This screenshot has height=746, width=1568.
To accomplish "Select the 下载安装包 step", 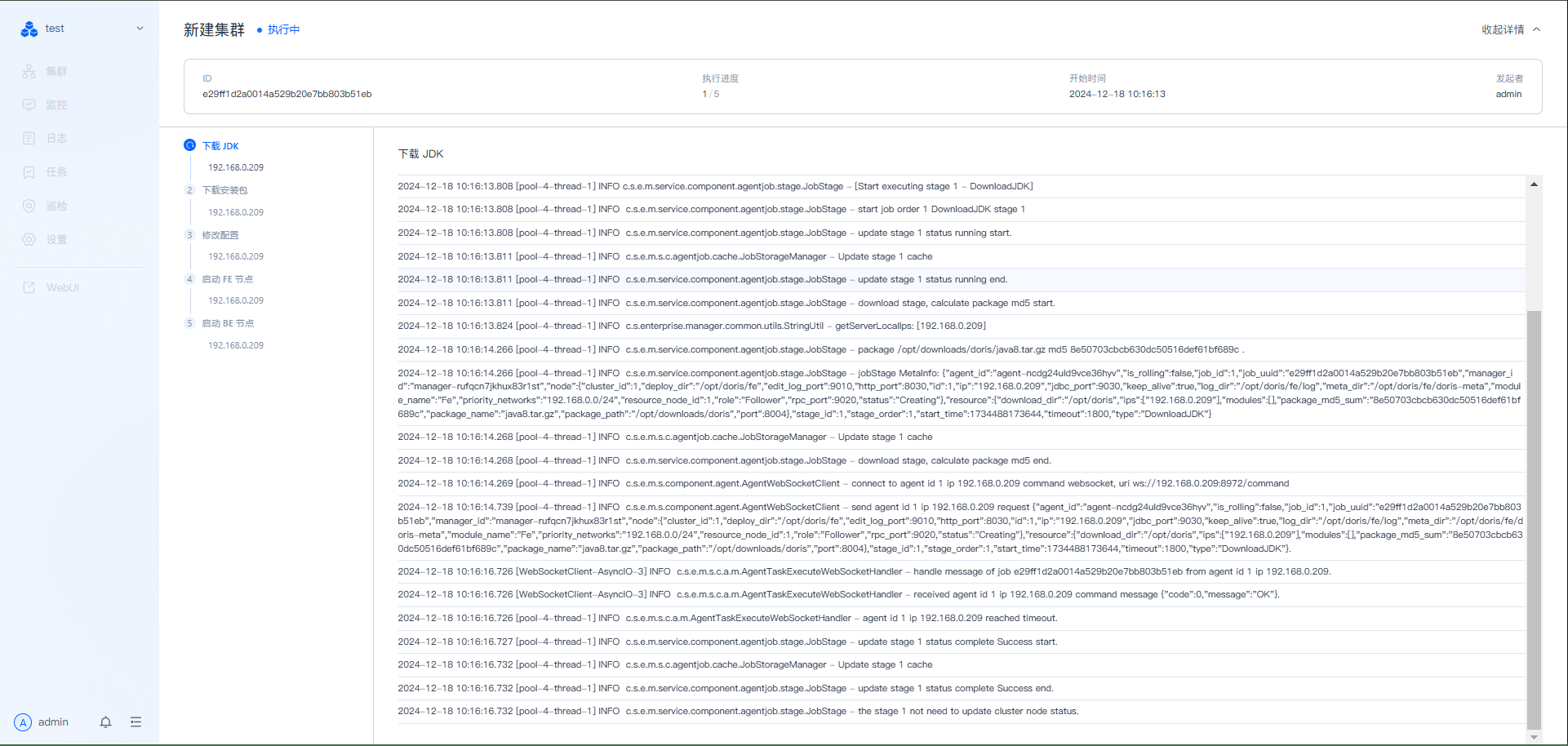I will [x=224, y=190].
